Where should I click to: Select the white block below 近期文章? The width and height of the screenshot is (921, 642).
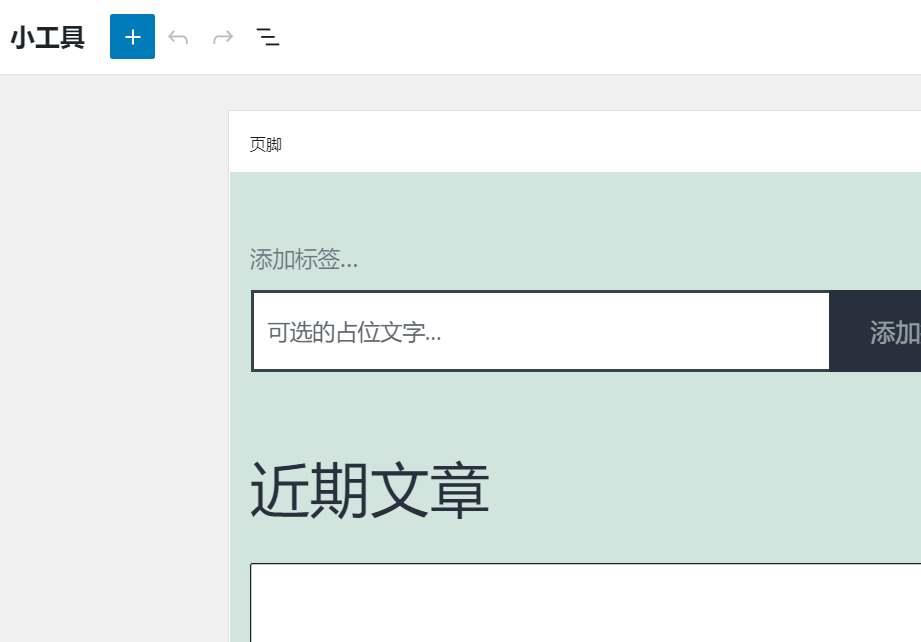point(586,602)
